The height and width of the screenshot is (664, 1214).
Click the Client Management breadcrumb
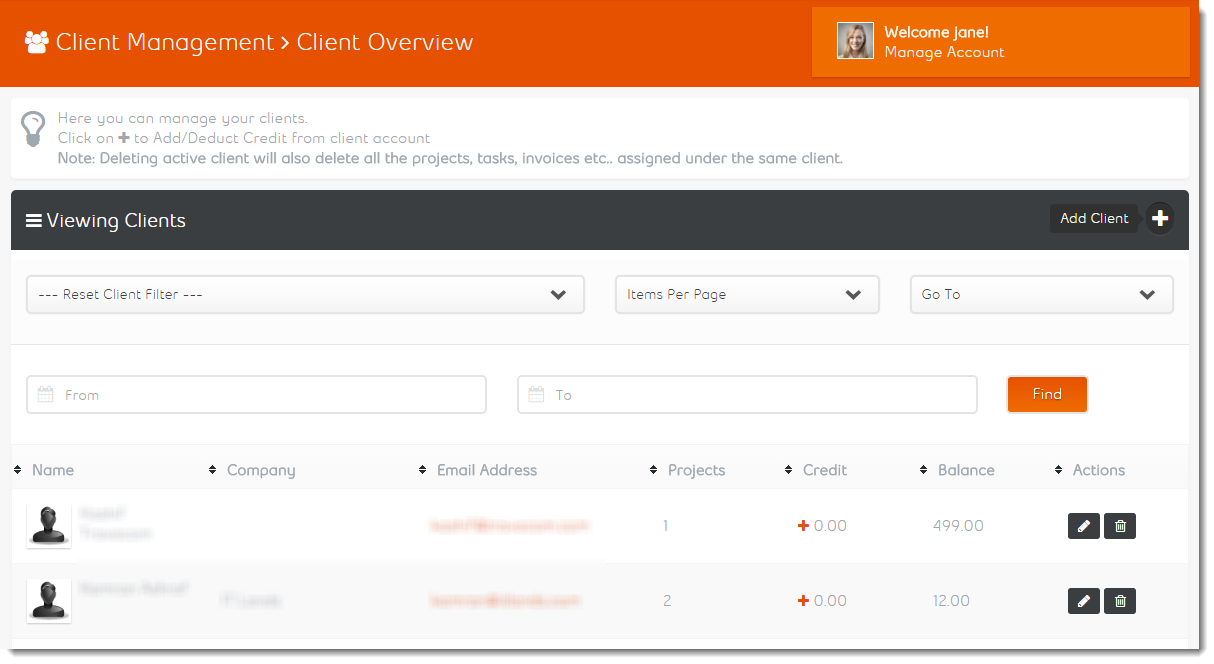(164, 42)
